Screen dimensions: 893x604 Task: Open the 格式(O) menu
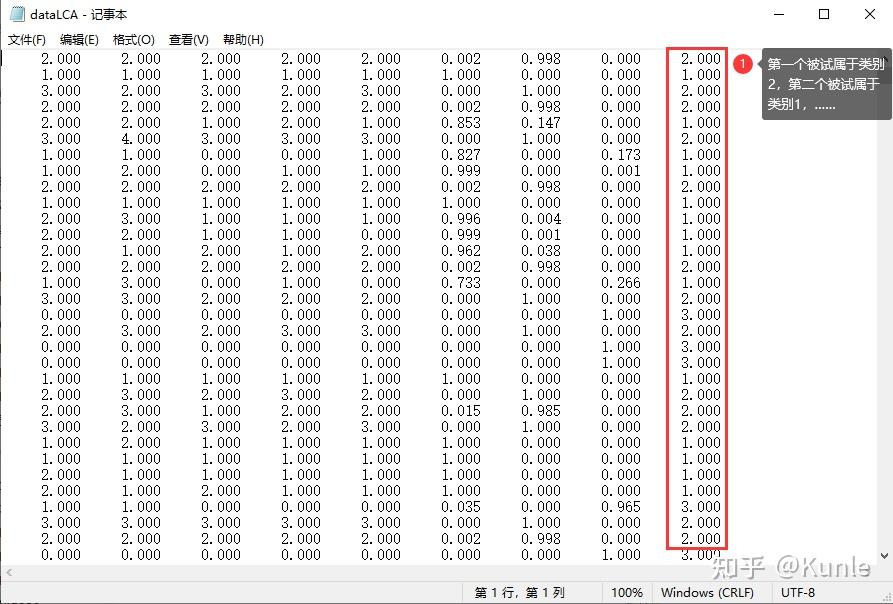[x=133, y=39]
